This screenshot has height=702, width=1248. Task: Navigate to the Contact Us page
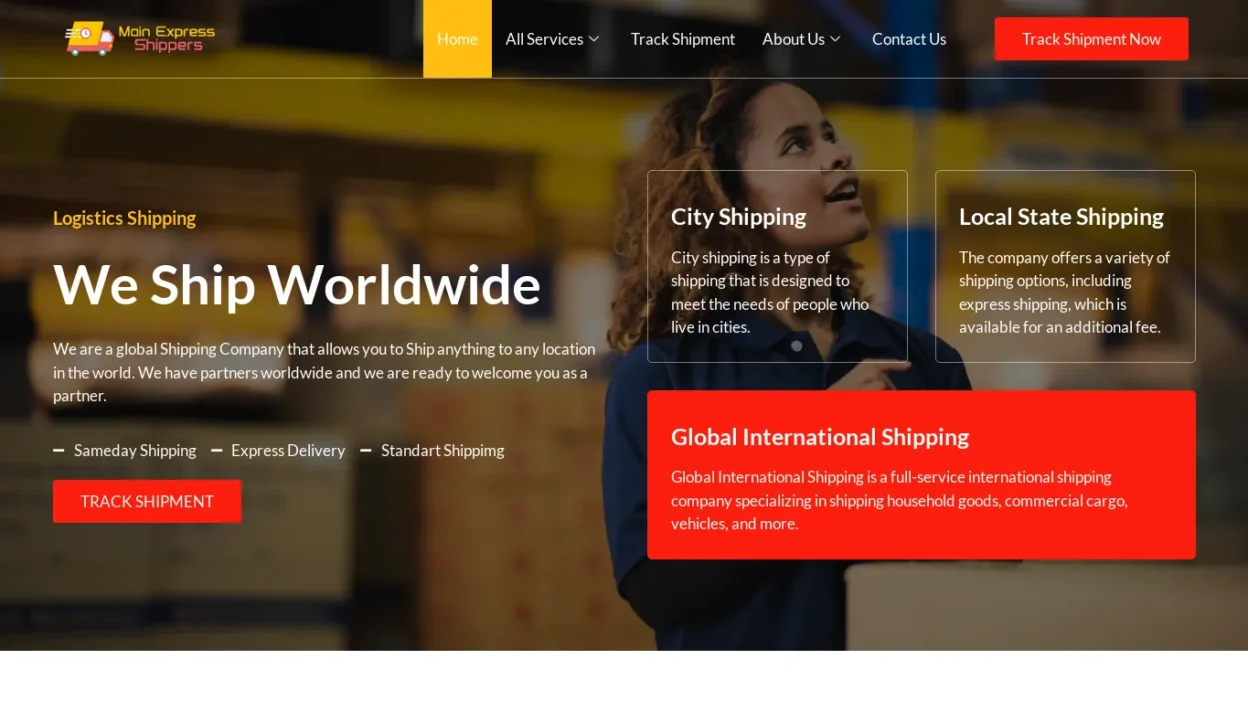(908, 39)
